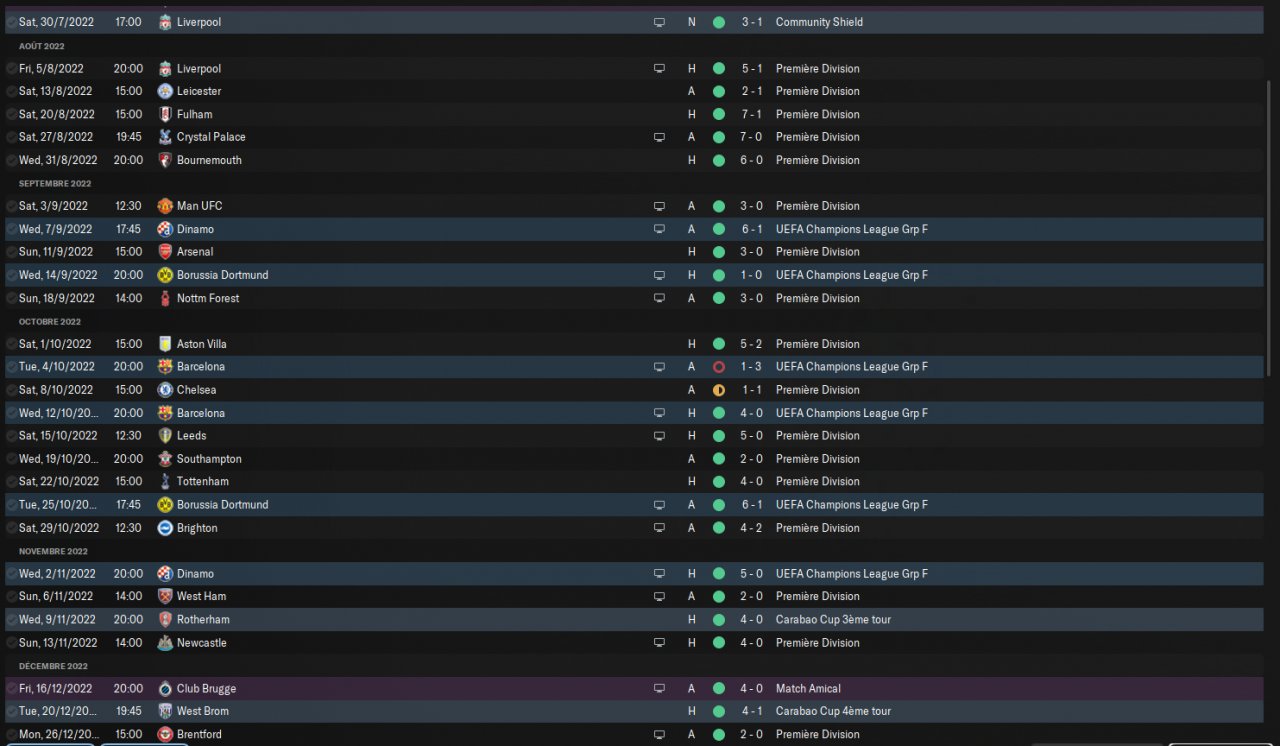The width and height of the screenshot is (1280, 746).
Task: Click the TV broadcast icon on the Brighton row
Action: (x=659, y=528)
